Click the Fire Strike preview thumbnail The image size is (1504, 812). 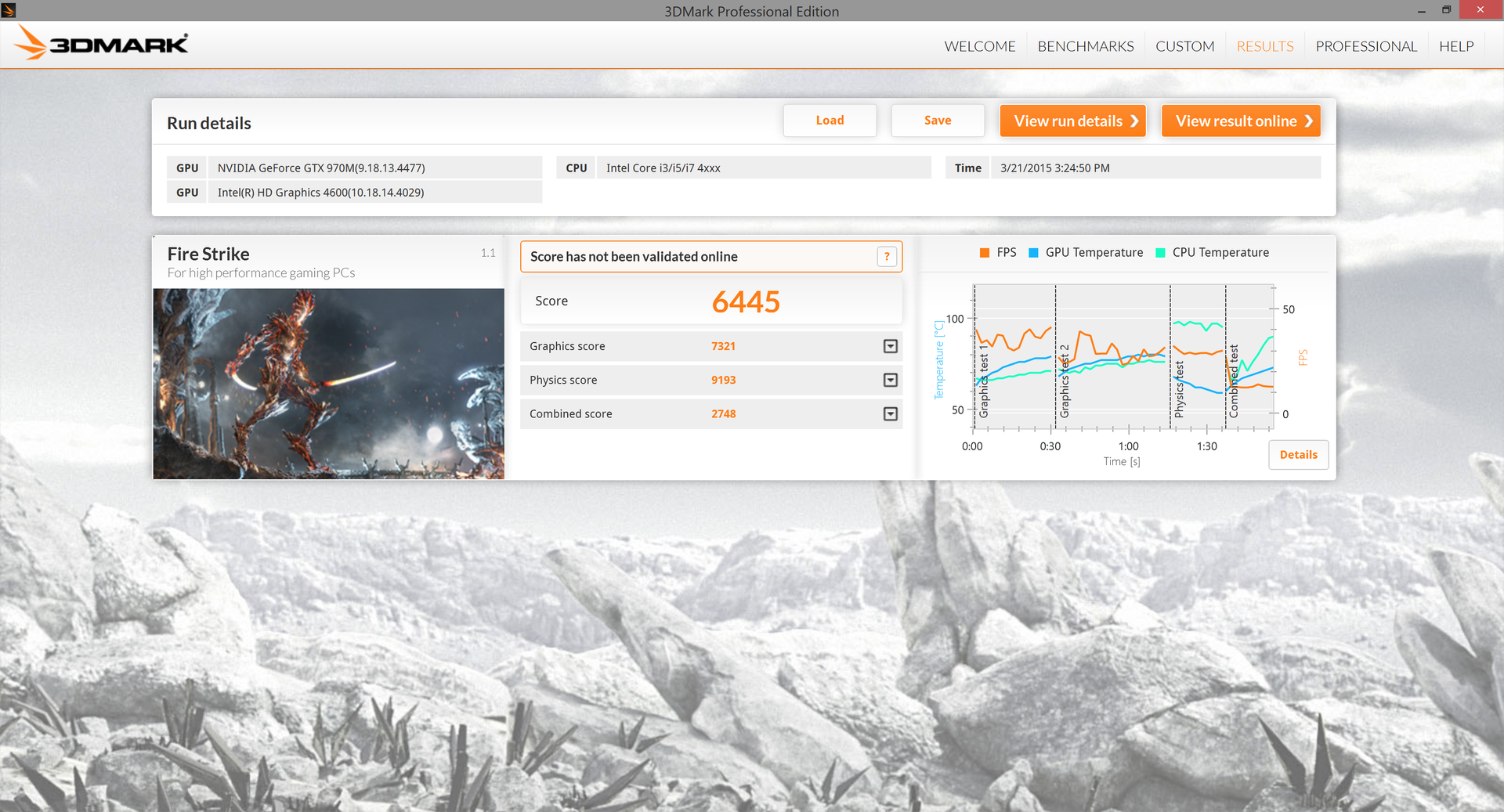pyautogui.click(x=328, y=384)
